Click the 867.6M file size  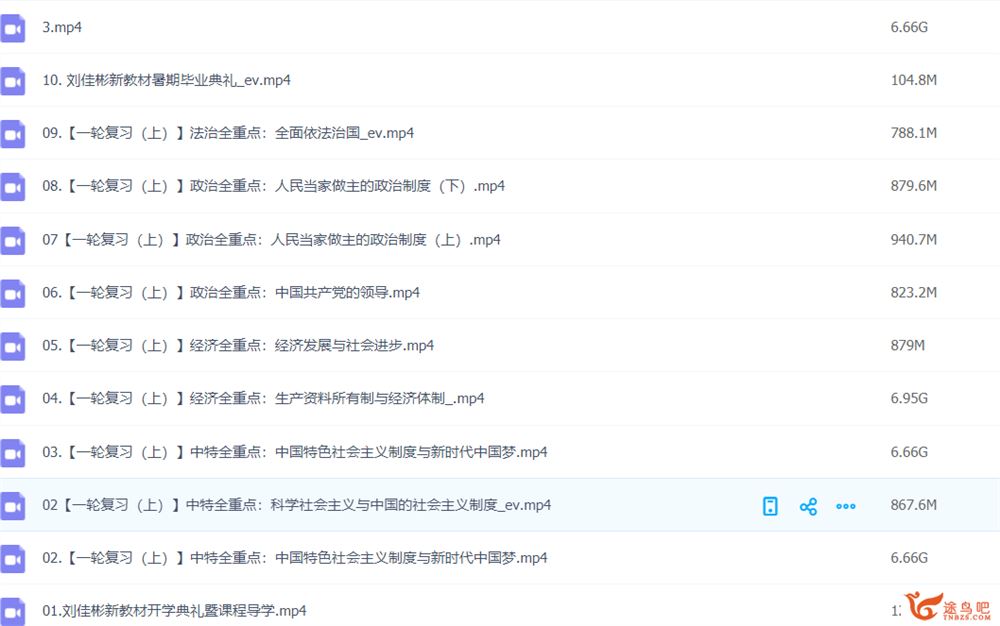point(913,505)
